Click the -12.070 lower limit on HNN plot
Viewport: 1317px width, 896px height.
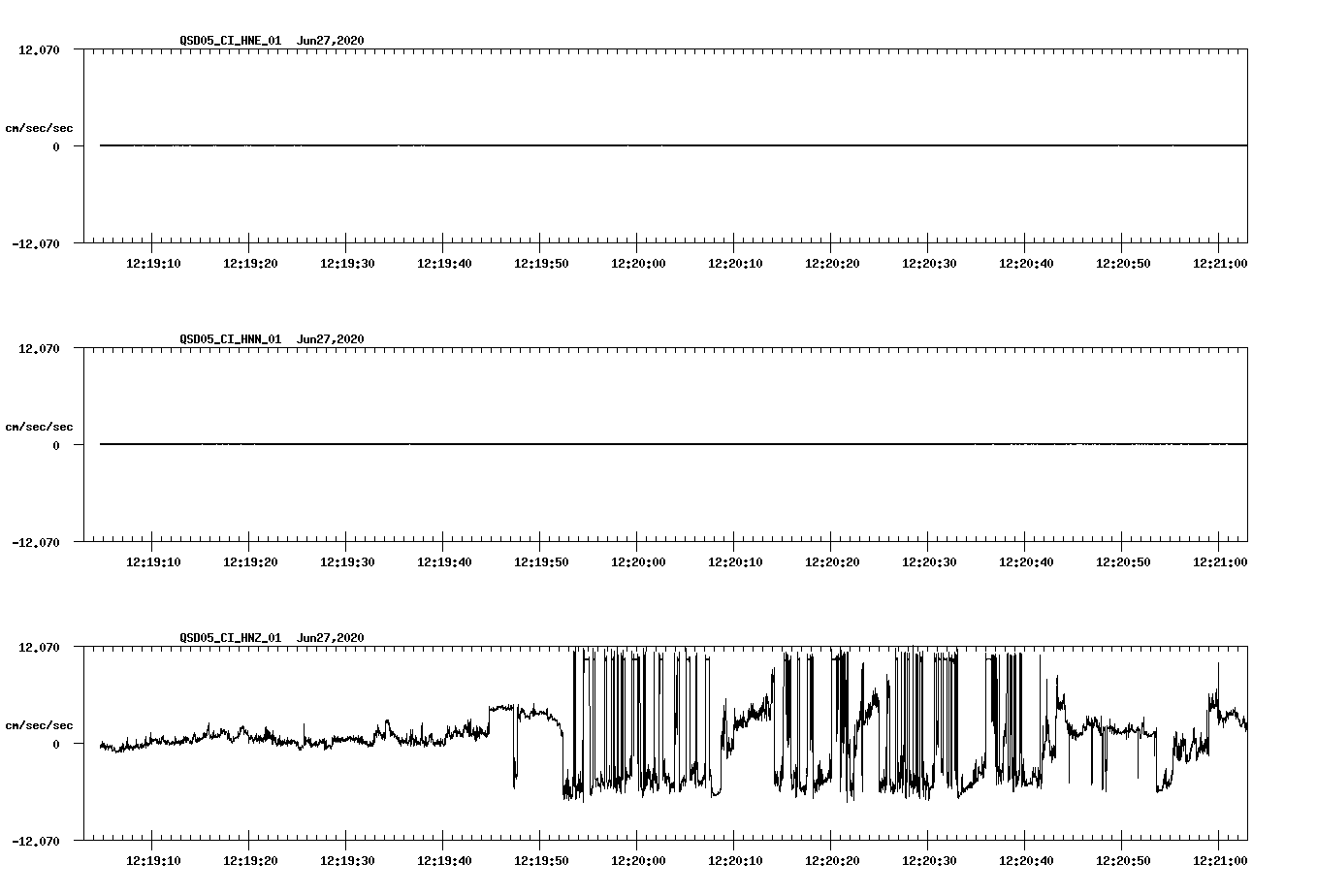(x=36, y=543)
